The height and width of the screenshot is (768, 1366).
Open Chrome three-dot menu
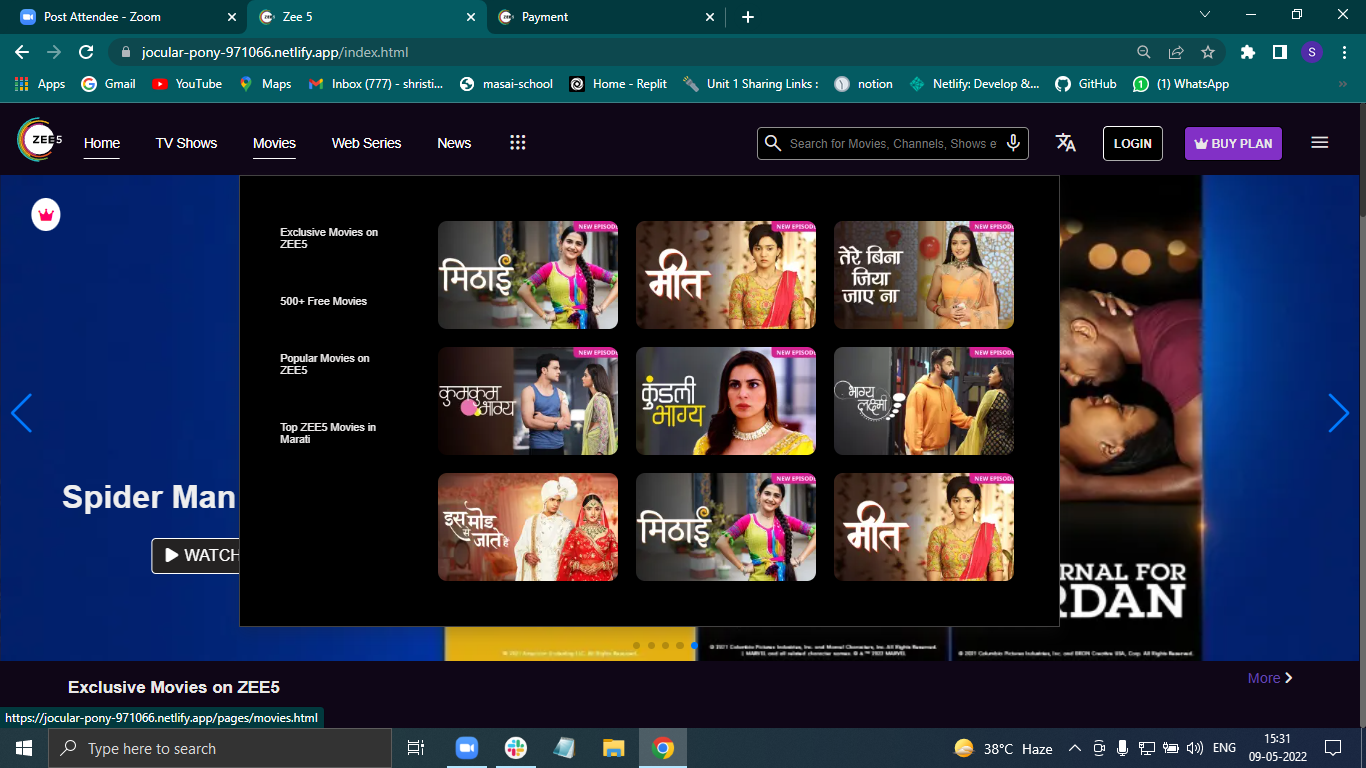click(1344, 52)
